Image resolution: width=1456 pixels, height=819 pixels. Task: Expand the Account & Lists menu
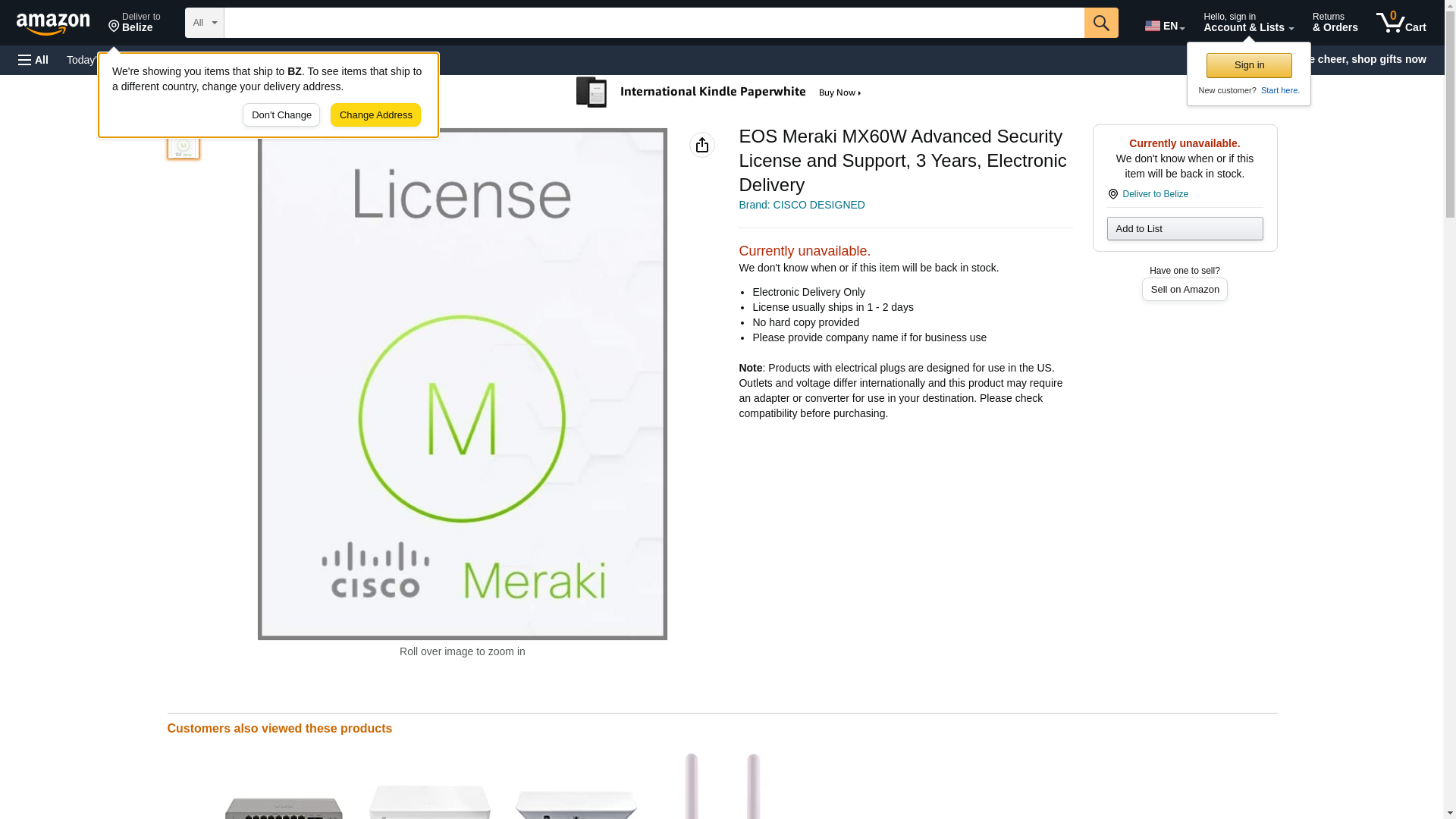pos(1247,23)
